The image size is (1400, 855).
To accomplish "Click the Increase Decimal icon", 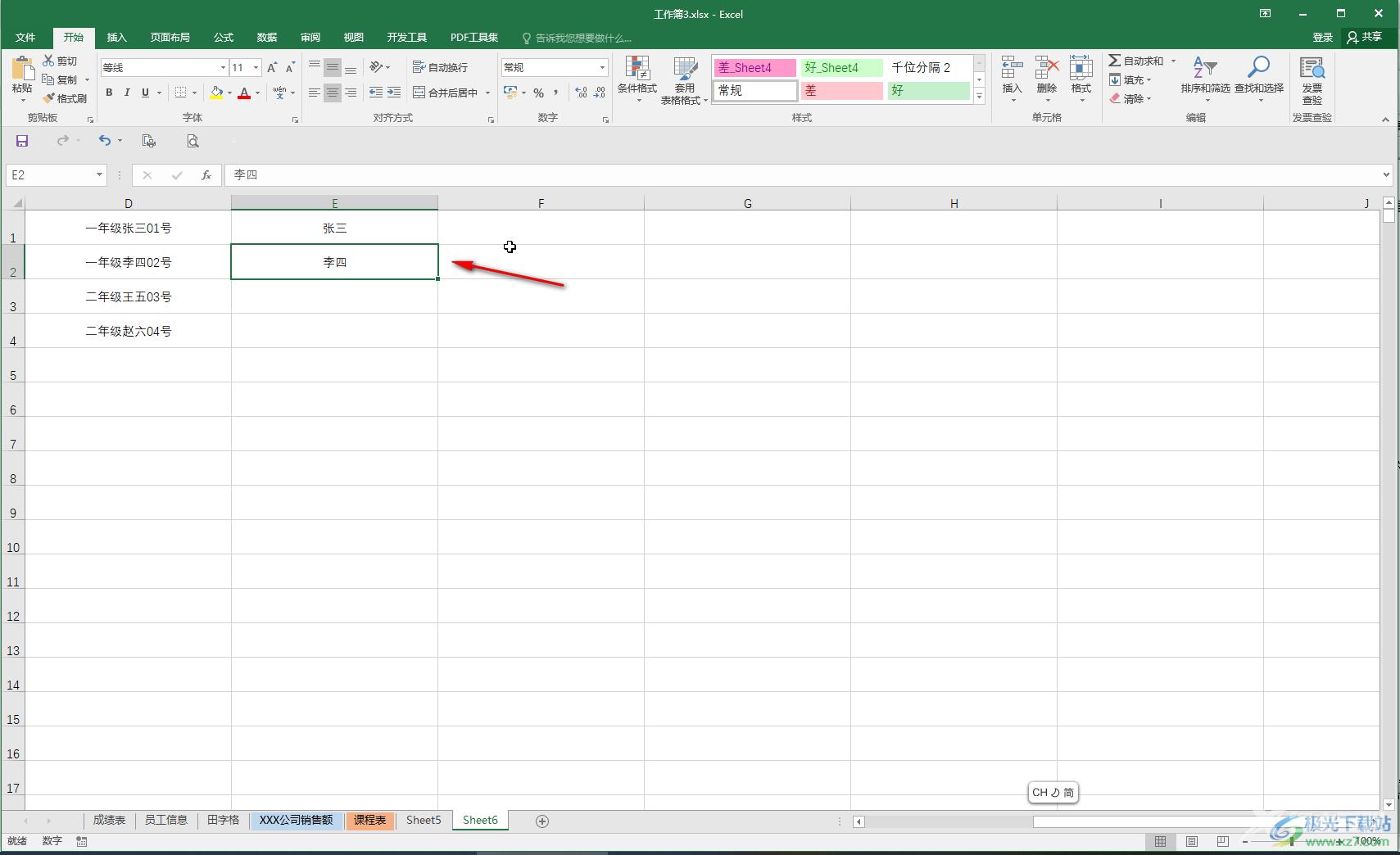I will [x=581, y=93].
